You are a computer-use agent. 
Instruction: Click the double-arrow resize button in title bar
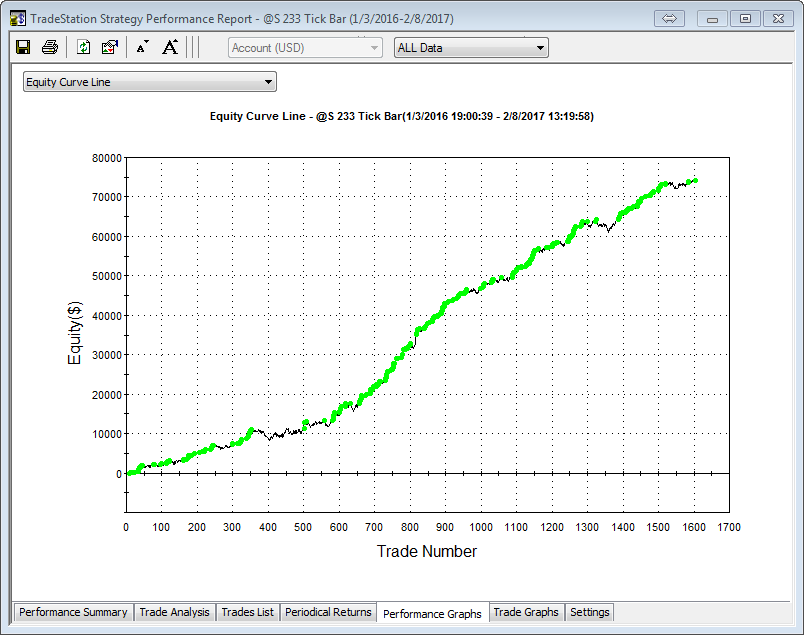671,18
